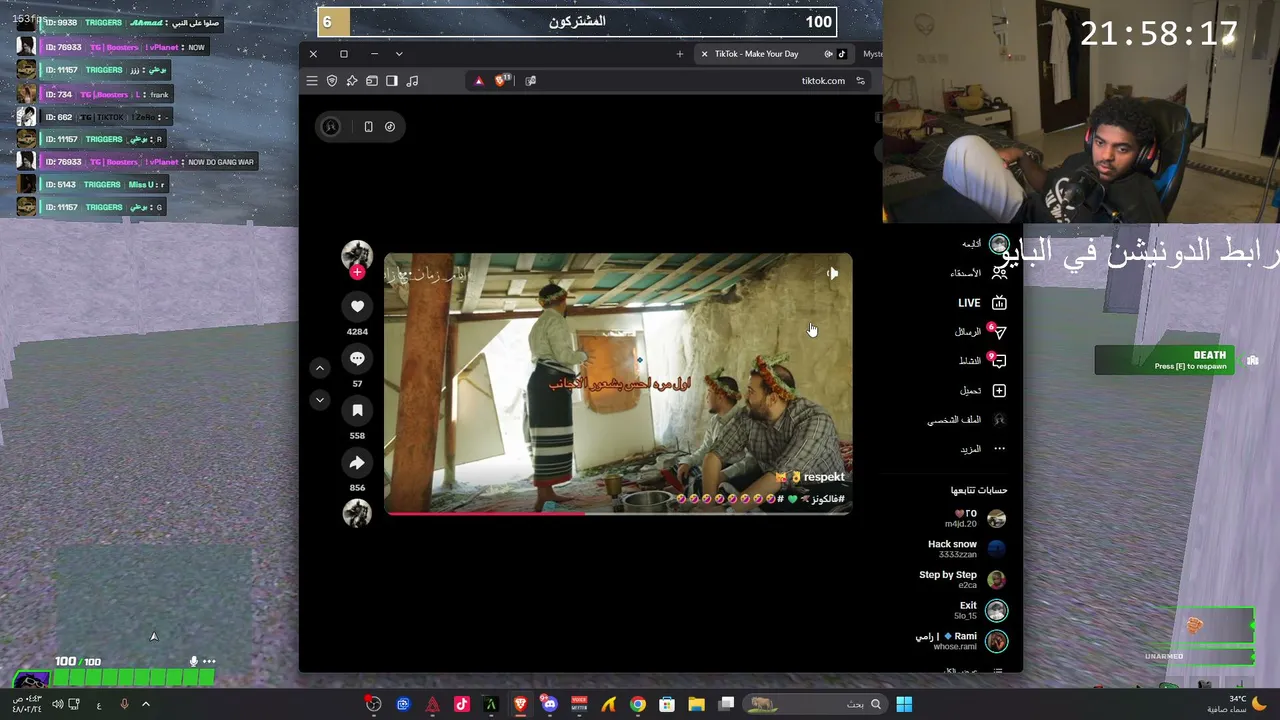
Task: Open the top sidebar profile avatar item
Action: point(999,244)
